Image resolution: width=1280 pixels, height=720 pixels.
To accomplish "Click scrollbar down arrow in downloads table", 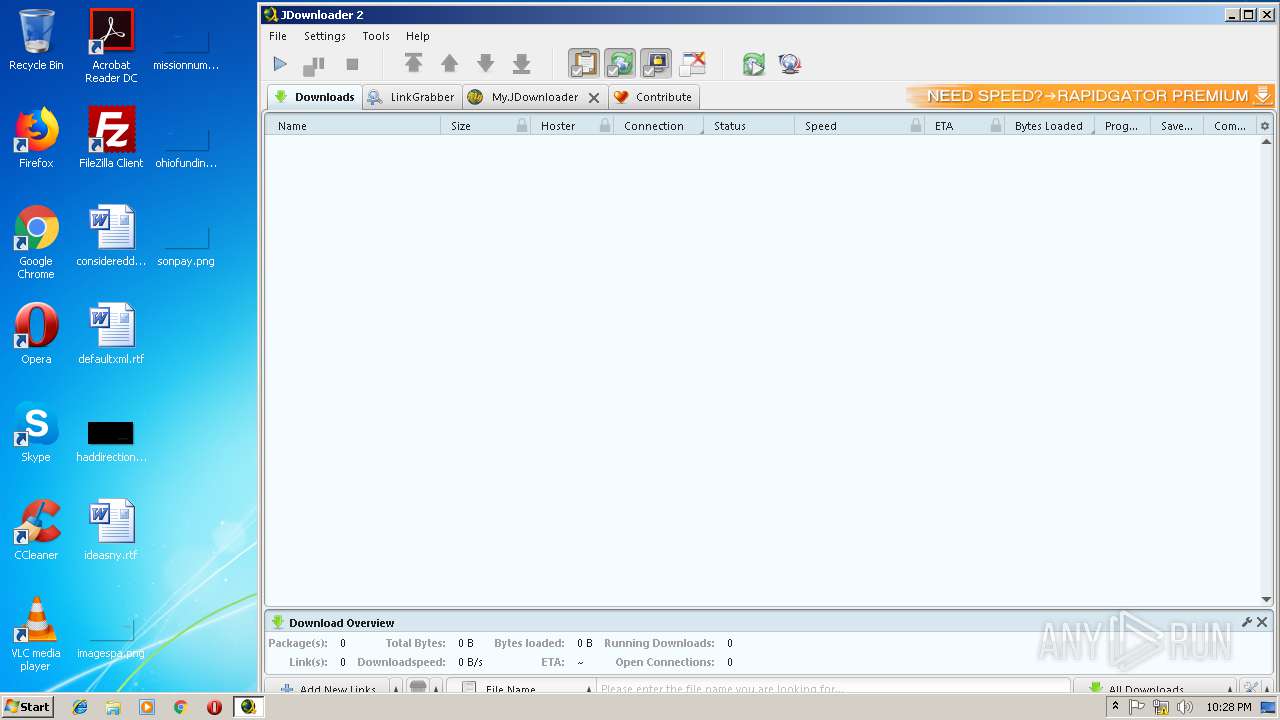I will pos(1266,599).
